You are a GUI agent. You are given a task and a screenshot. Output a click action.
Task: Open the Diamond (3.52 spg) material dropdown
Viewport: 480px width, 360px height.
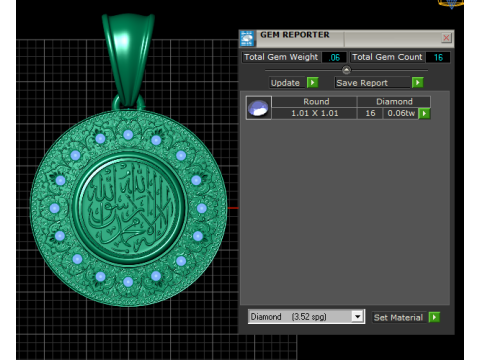[358, 316]
